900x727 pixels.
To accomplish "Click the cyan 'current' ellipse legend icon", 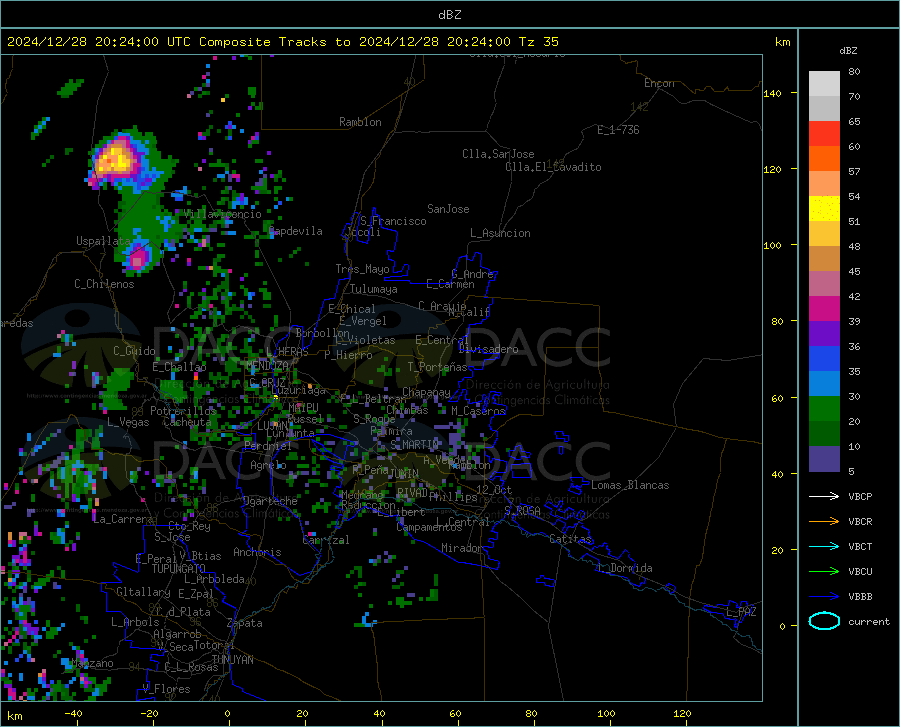I will 824,621.
